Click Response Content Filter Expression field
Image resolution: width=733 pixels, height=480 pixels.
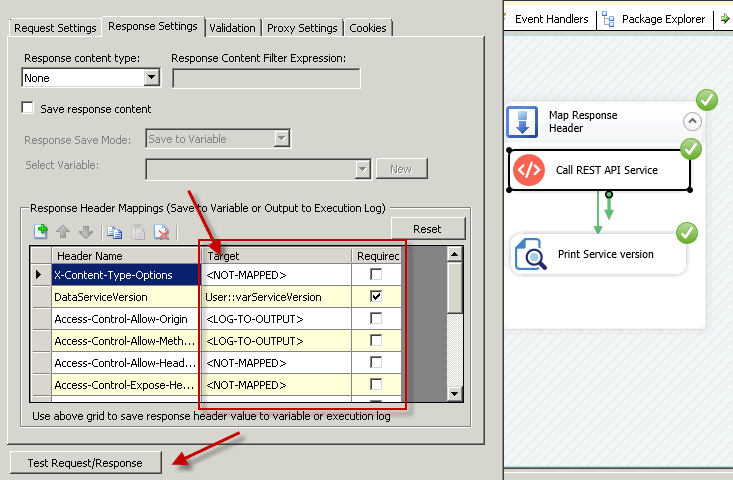pos(266,79)
